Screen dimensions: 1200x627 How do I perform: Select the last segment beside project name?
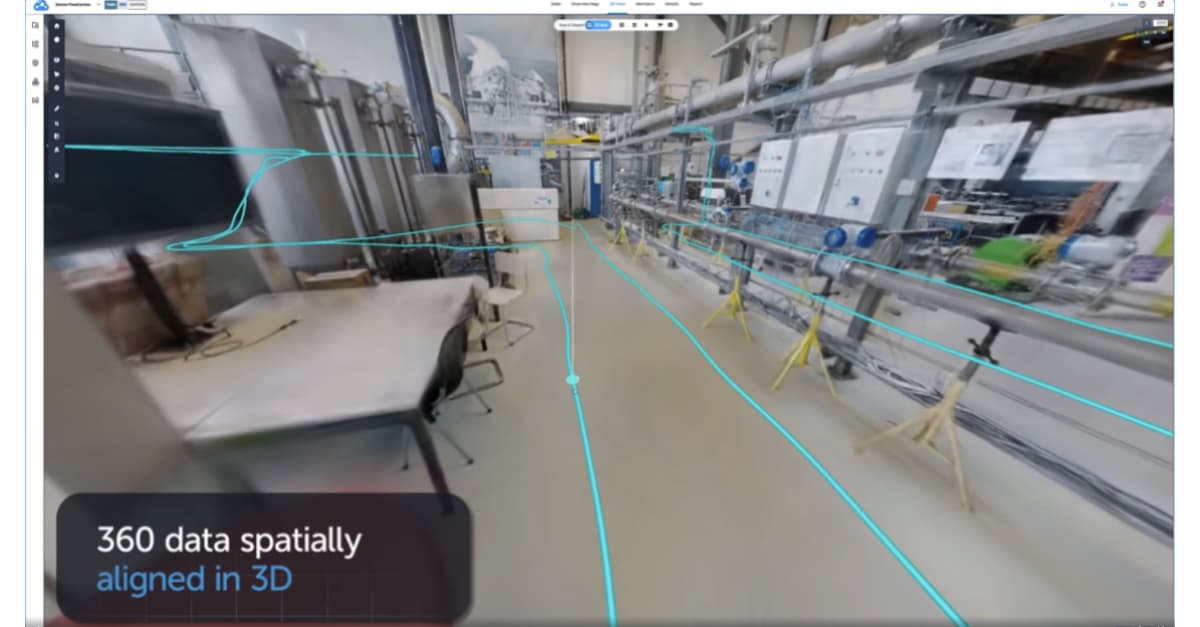tap(136, 5)
